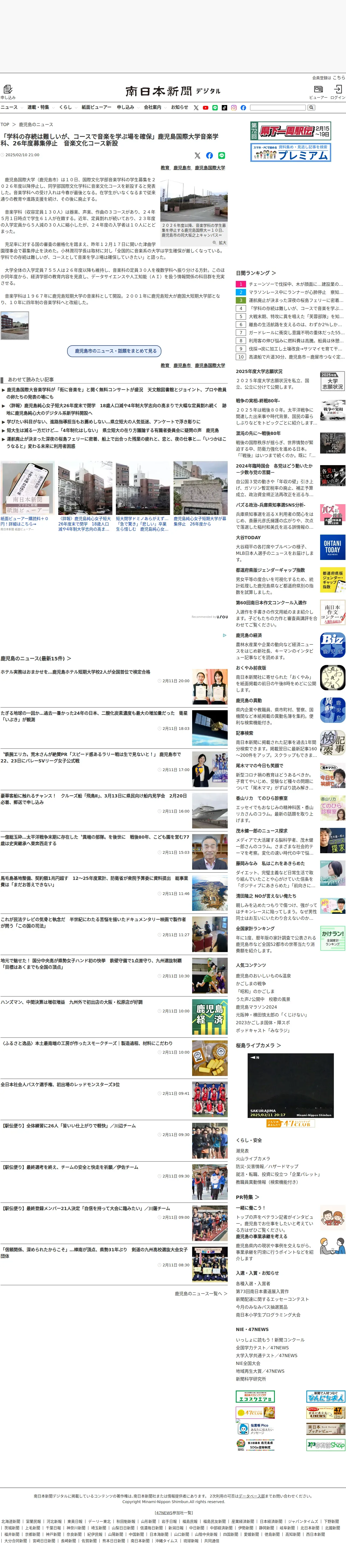Open 鹿児島マラソン2024 link
The width and height of the screenshot is (346, 1568).
(x=257, y=1007)
